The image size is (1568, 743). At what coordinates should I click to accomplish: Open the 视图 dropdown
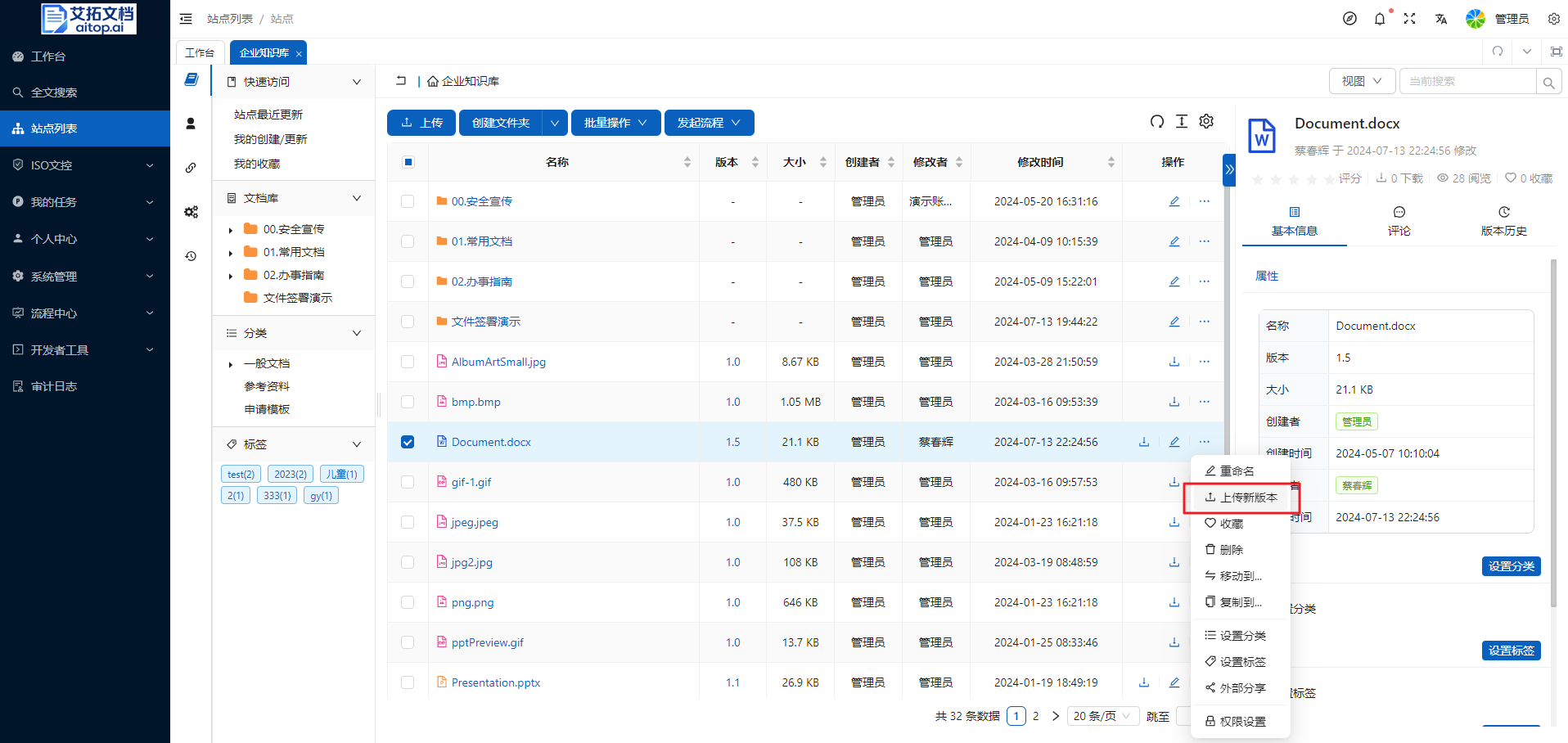[1361, 81]
